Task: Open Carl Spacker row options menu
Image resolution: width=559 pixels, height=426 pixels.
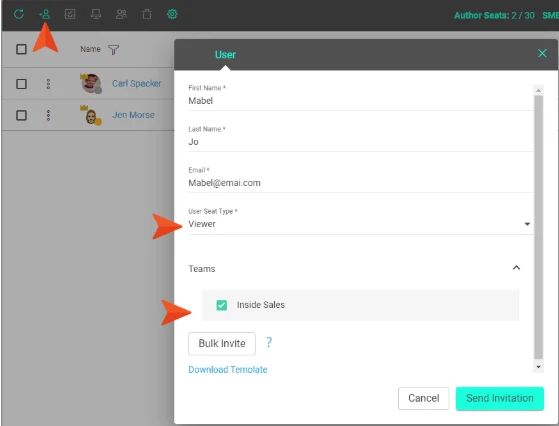Action: point(48,84)
